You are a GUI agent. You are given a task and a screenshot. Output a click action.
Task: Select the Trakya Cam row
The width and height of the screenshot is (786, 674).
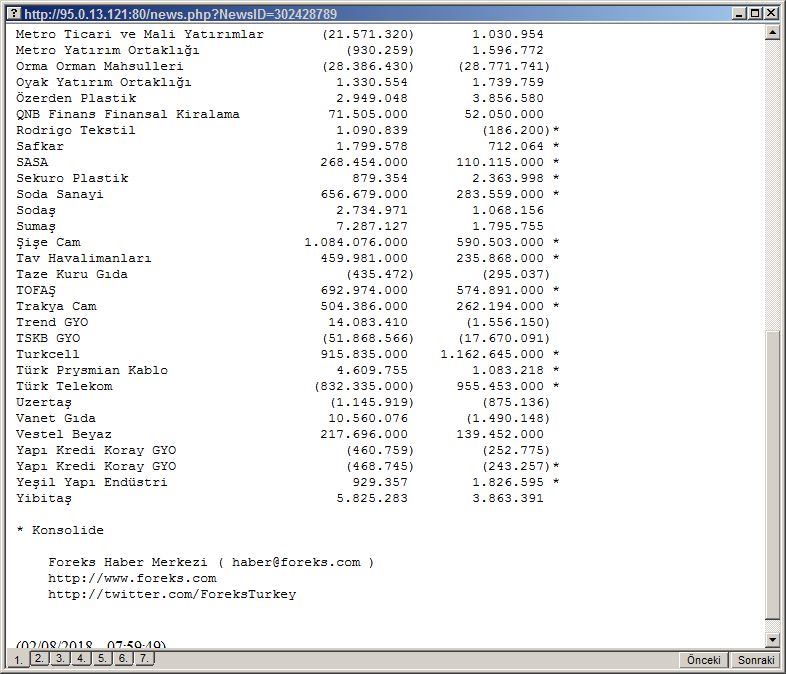pos(288,306)
